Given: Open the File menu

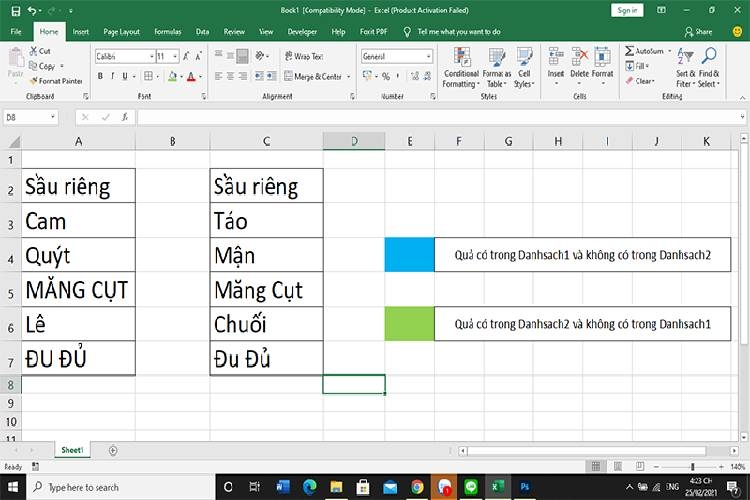Looking at the screenshot, I should 16,32.
